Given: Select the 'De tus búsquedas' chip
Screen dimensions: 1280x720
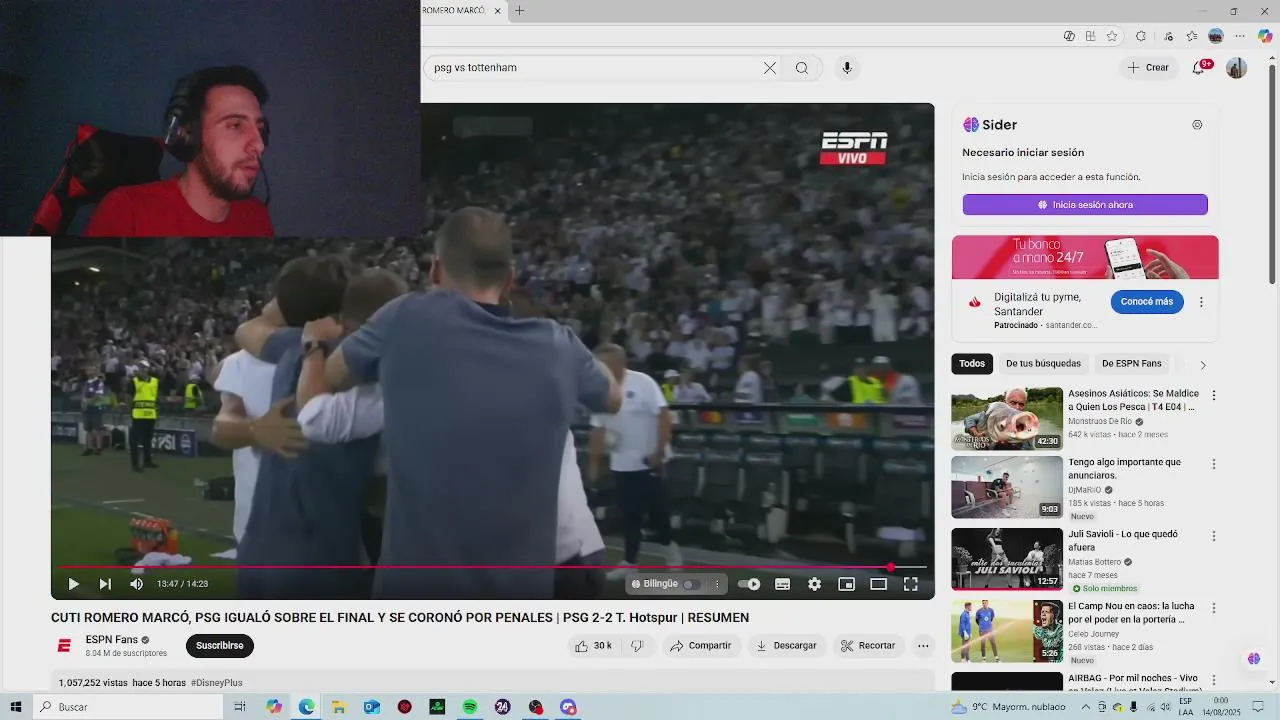Looking at the screenshot, I should click(x=1043, y=364).
